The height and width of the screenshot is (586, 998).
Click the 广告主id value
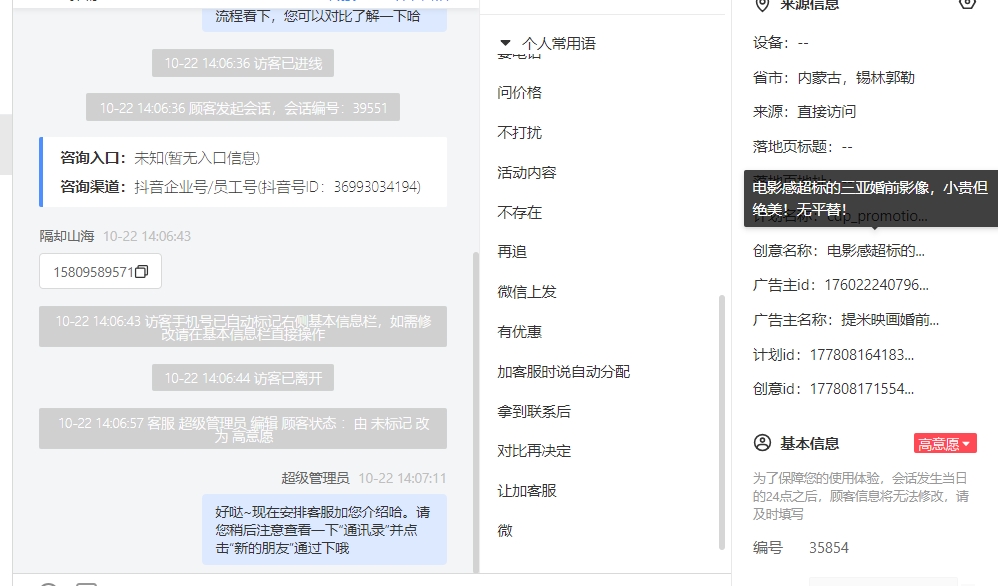pyautogui.click(x=876, y=285)
